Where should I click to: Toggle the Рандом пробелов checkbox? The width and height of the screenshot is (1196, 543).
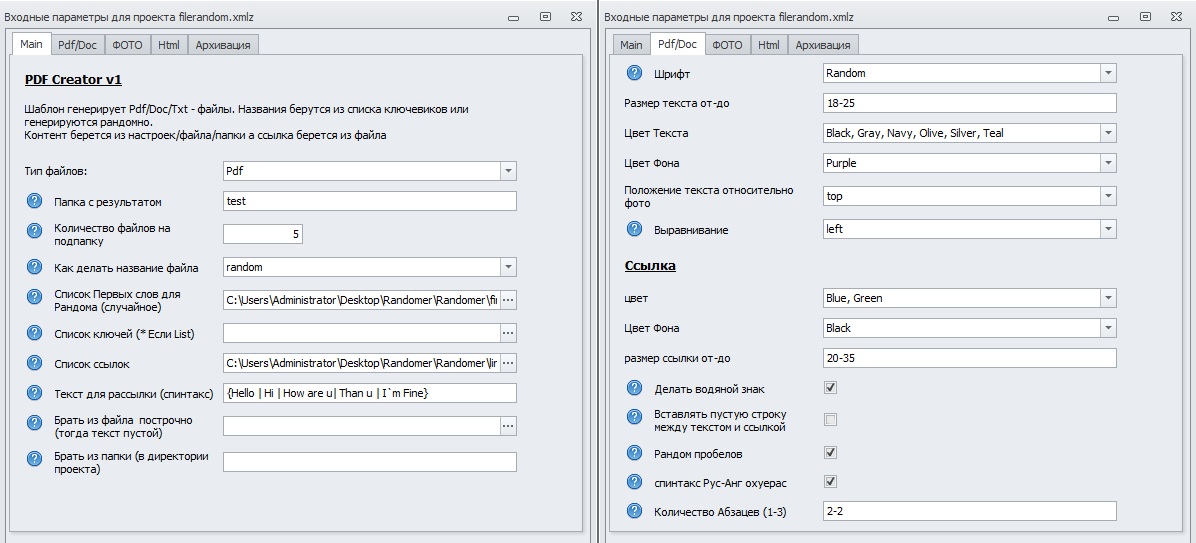tap(830, 452)
